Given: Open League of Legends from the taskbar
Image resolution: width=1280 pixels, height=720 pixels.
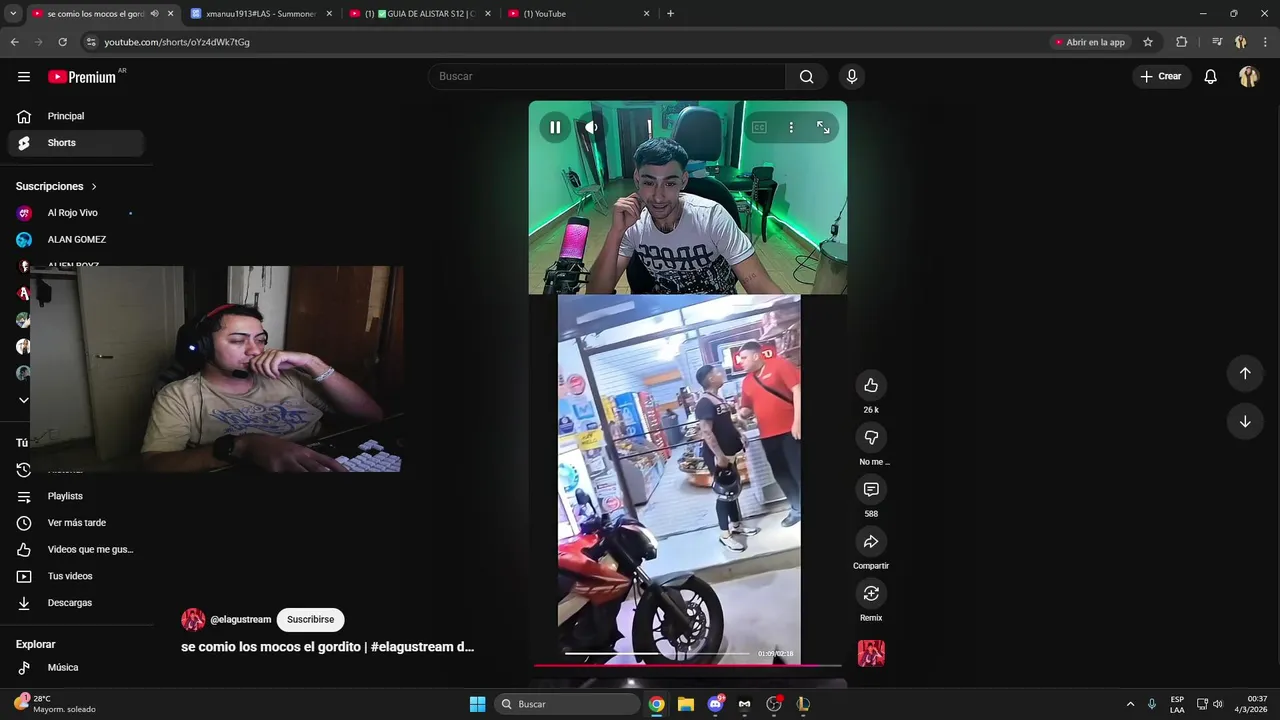Looking at the screenshot, I should [x=803, y=704].
